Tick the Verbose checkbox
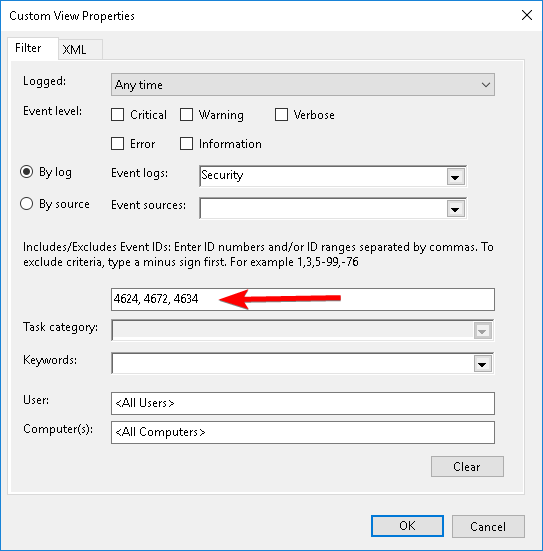The width and height of the screenshot is (543, 551). point(281,115)
